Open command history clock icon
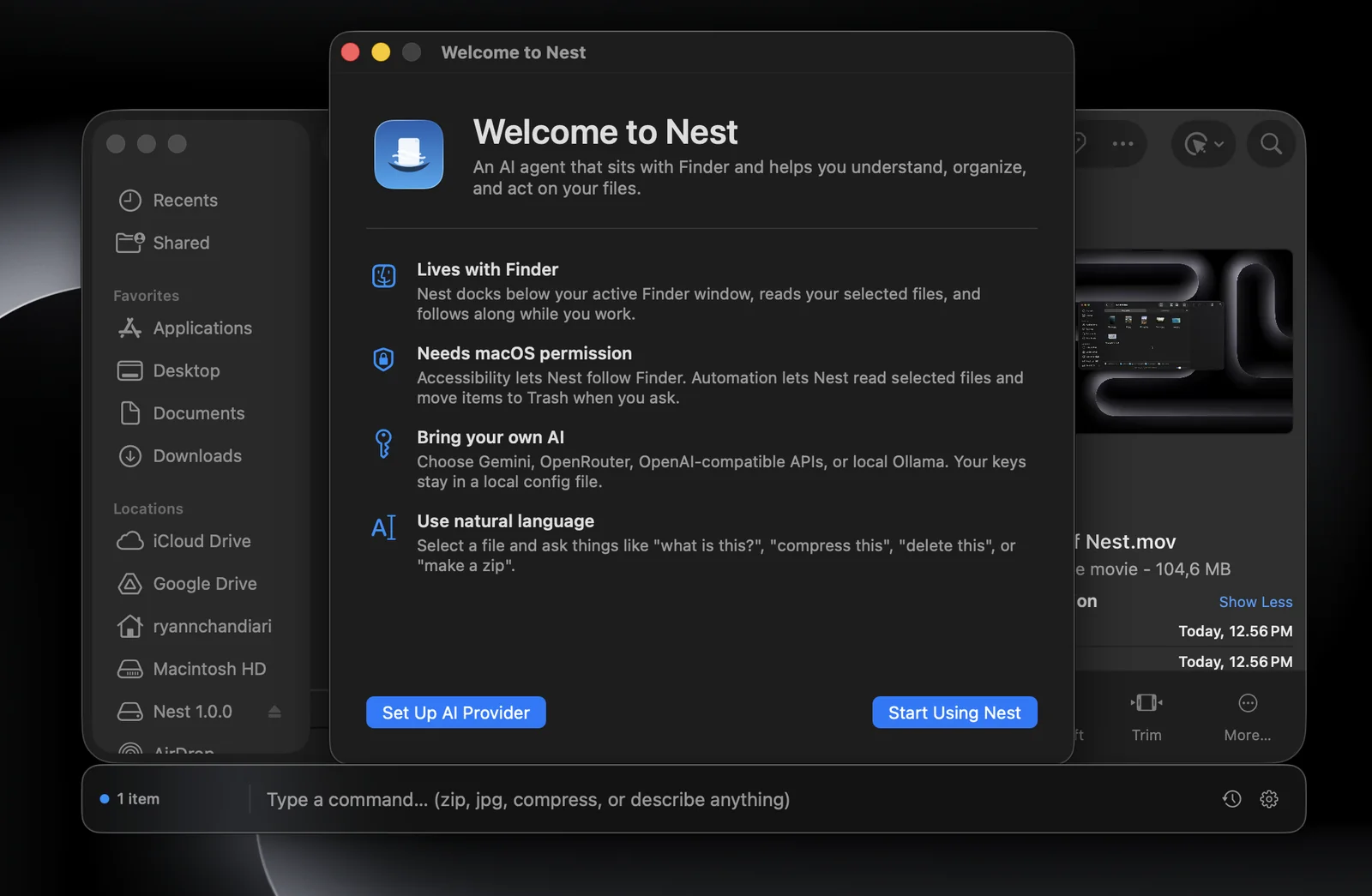Viewport: 1372px width, 896px height. (1231, 799)
